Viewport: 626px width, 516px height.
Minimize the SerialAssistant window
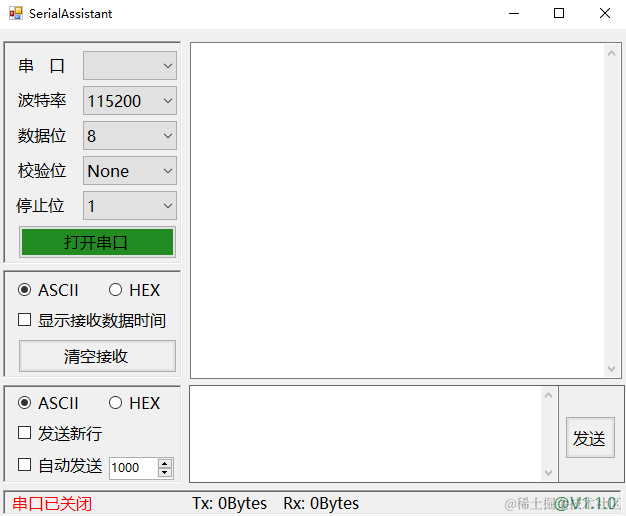pos(514,14)
